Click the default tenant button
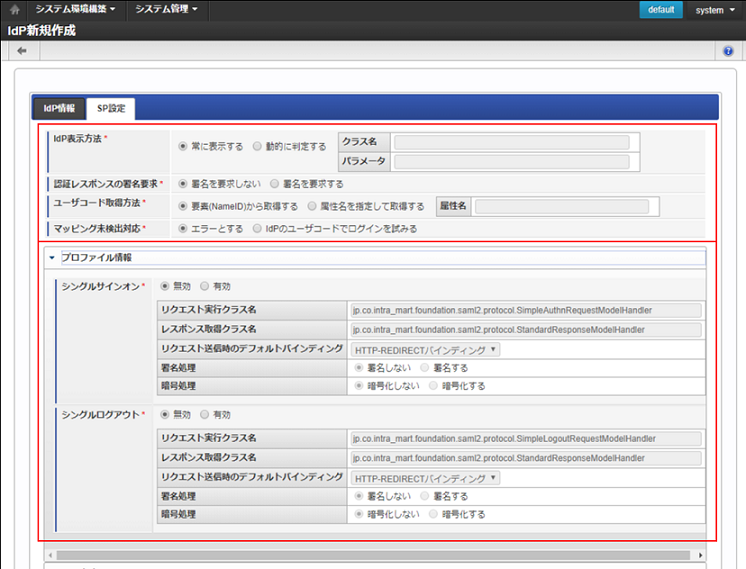The width and height of the screenshot is (746, 569). tap(661, 10)
